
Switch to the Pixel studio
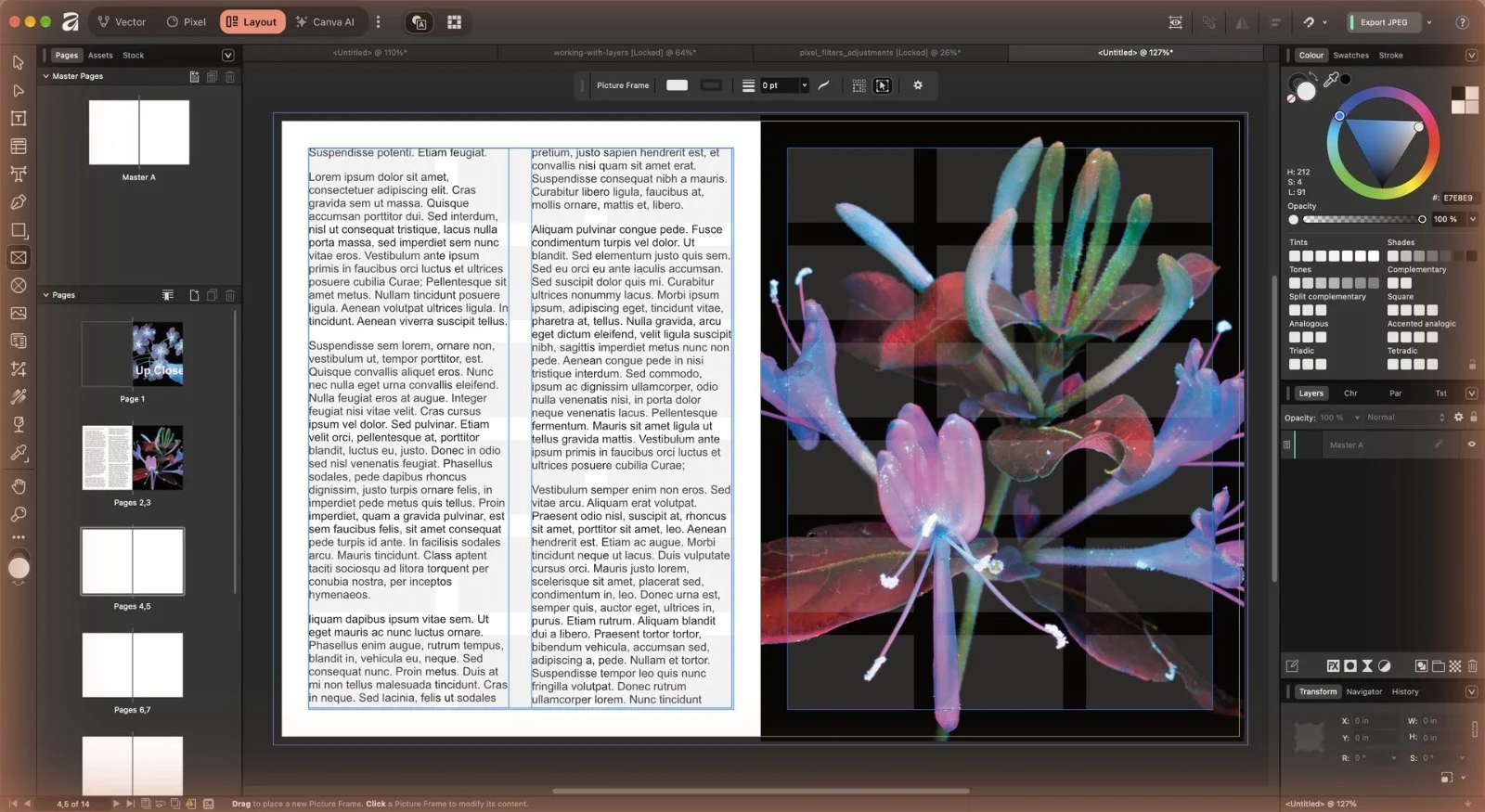coord(187,22)
